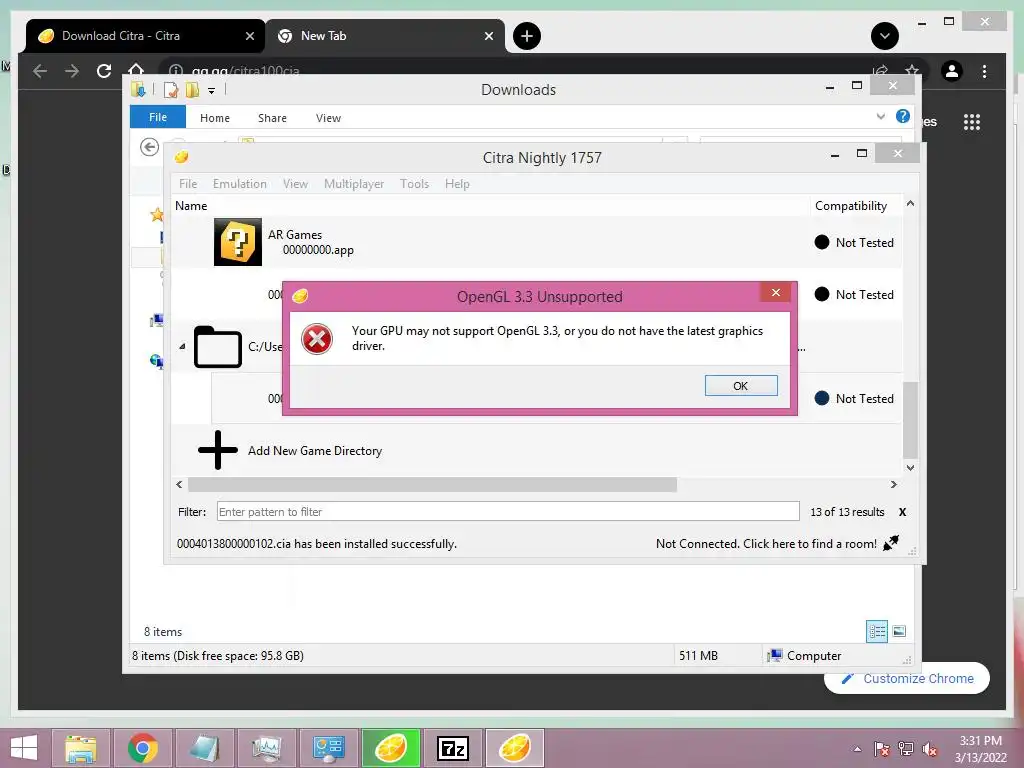Click Not Tested status for AR Games
Image resolution: width=1024 pixels, height=768 pixels.
pos(854,242)
